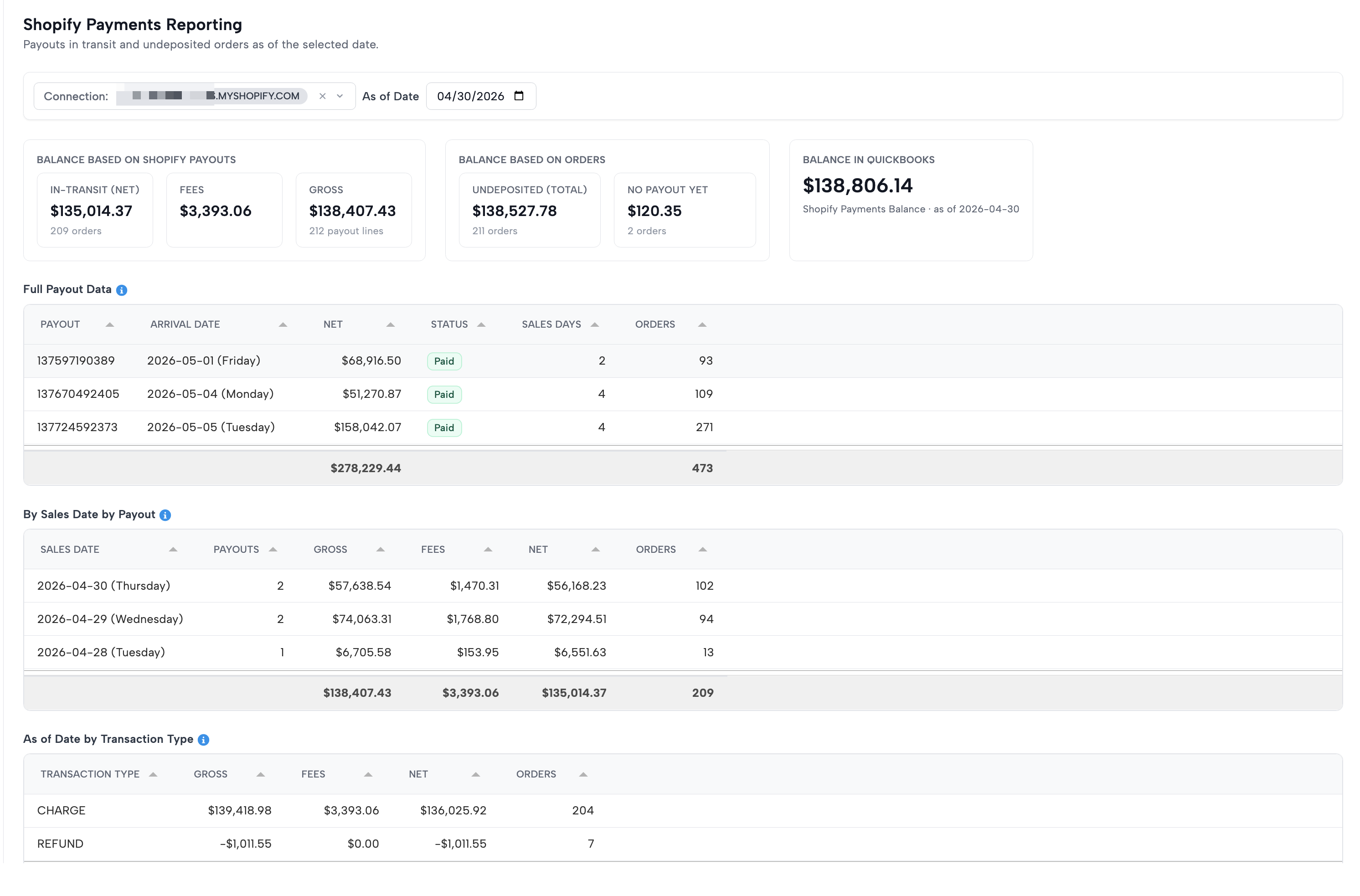
Task: Select the 2026-04-29 (Wednesday) sales date row
Action: click(683, 619)
